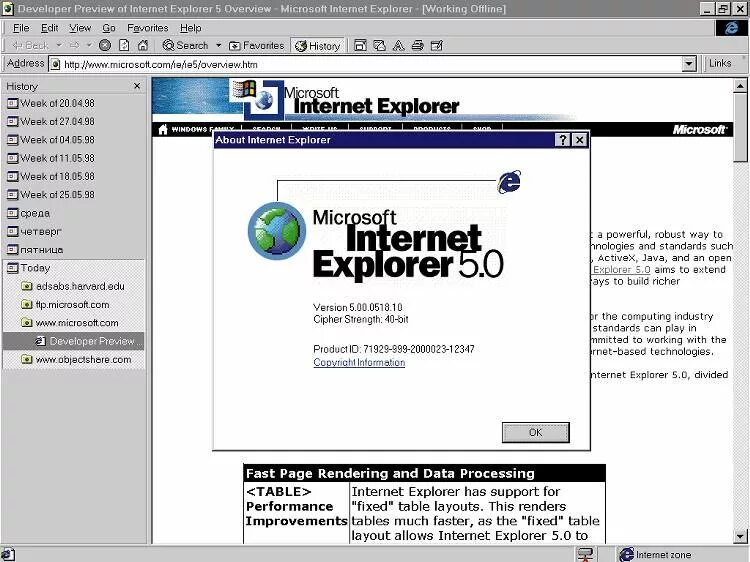Open the Favorites menu
750x562 pixels.
[x=148, y=28]
